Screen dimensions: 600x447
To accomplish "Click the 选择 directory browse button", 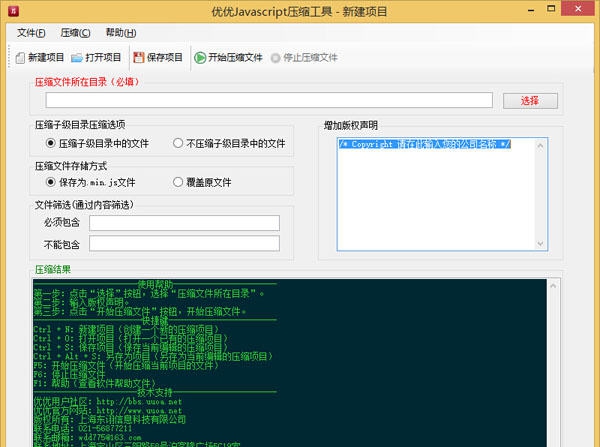I will coord(530,101).
